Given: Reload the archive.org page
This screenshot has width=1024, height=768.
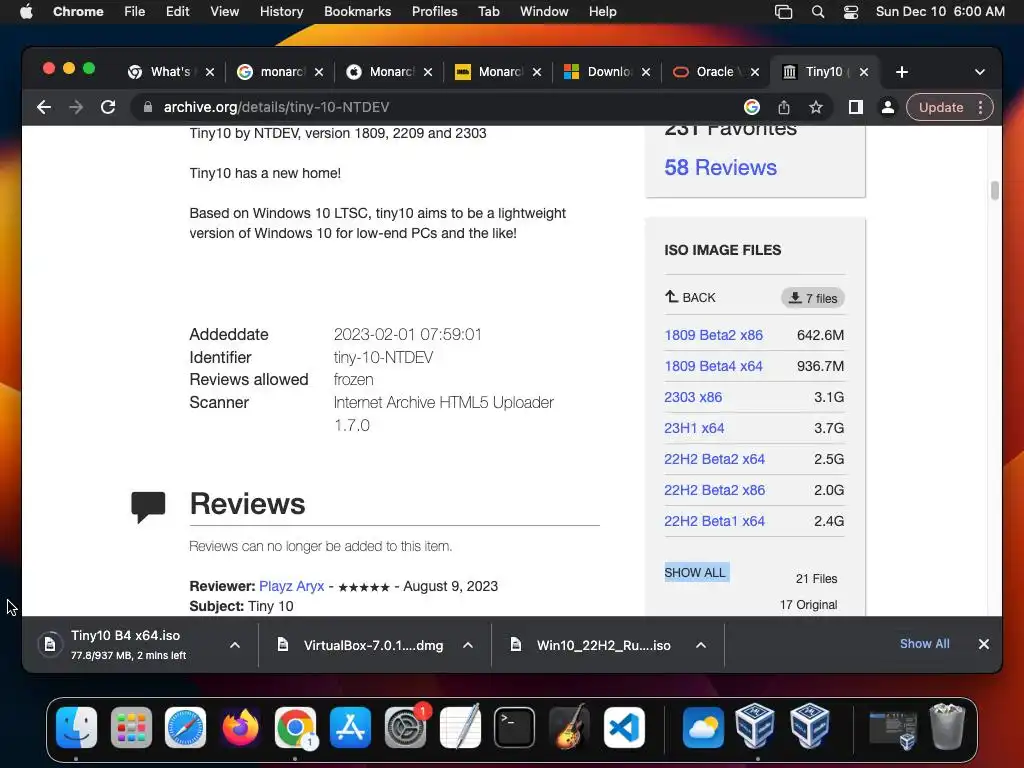Looking at the screenshot, I should coord(108,107).
